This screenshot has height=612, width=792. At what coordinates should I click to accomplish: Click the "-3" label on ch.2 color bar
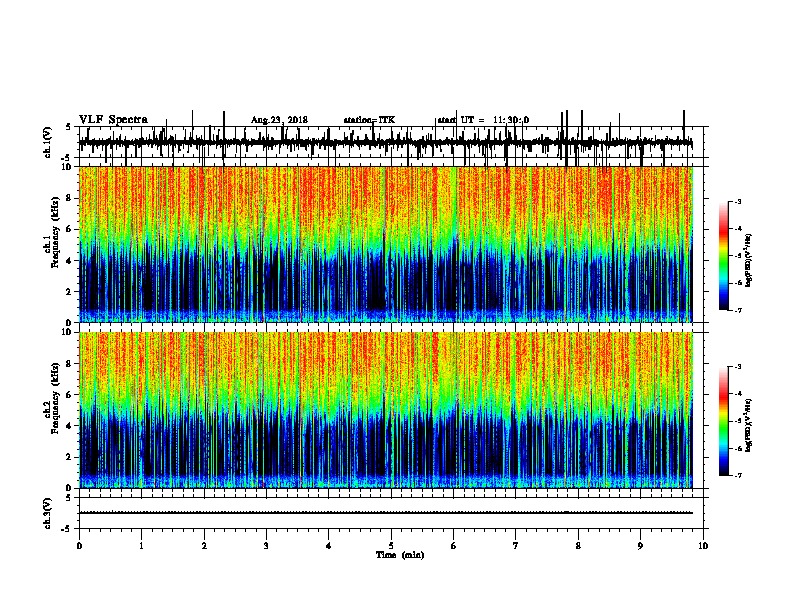tap(738, 367)
